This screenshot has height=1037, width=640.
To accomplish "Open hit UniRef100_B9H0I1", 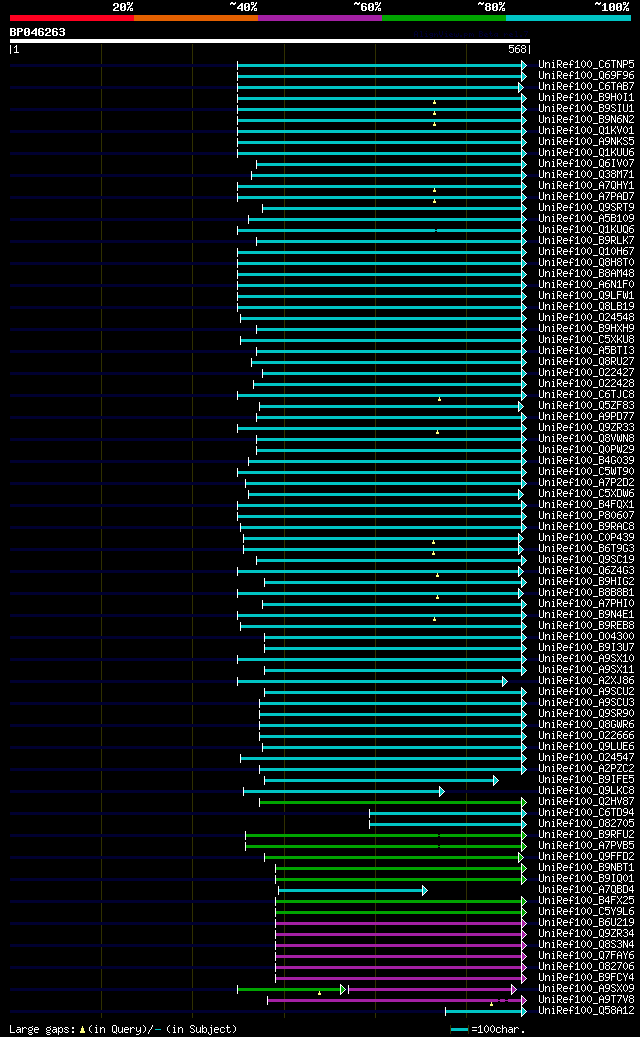I will (586, 98).
